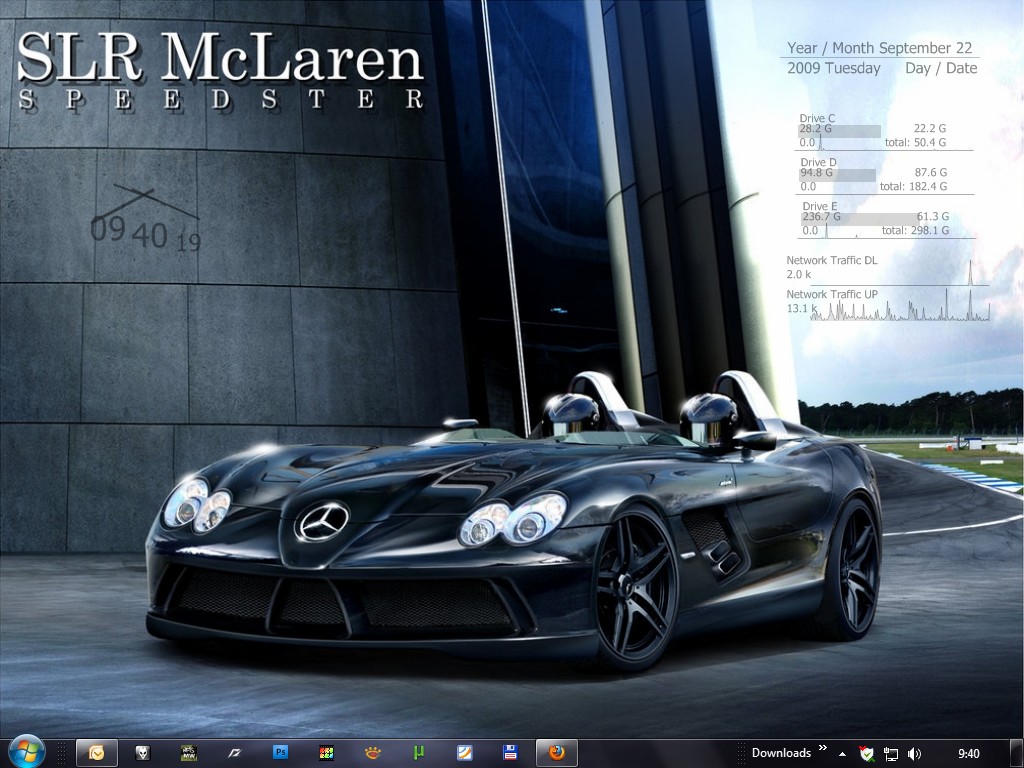1024x768 pixels.
Task: Click the Network Traffic DL graph
Action: click(x=900, y=273)
